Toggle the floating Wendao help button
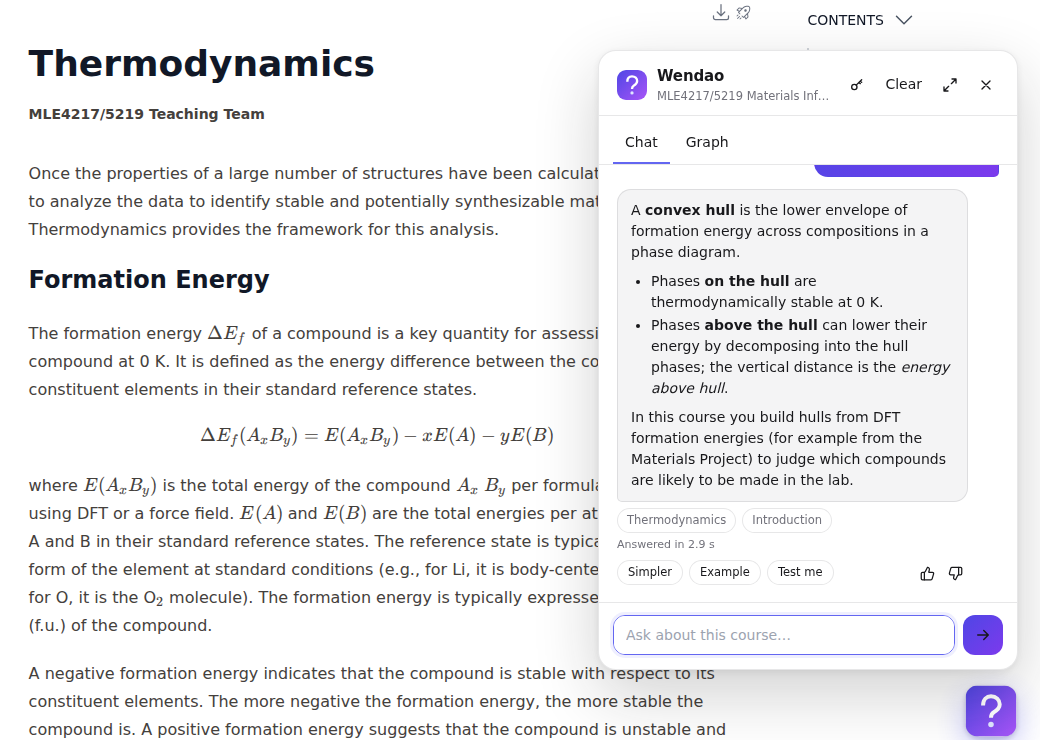The image size is (1040, 740). tap(990, 711)
